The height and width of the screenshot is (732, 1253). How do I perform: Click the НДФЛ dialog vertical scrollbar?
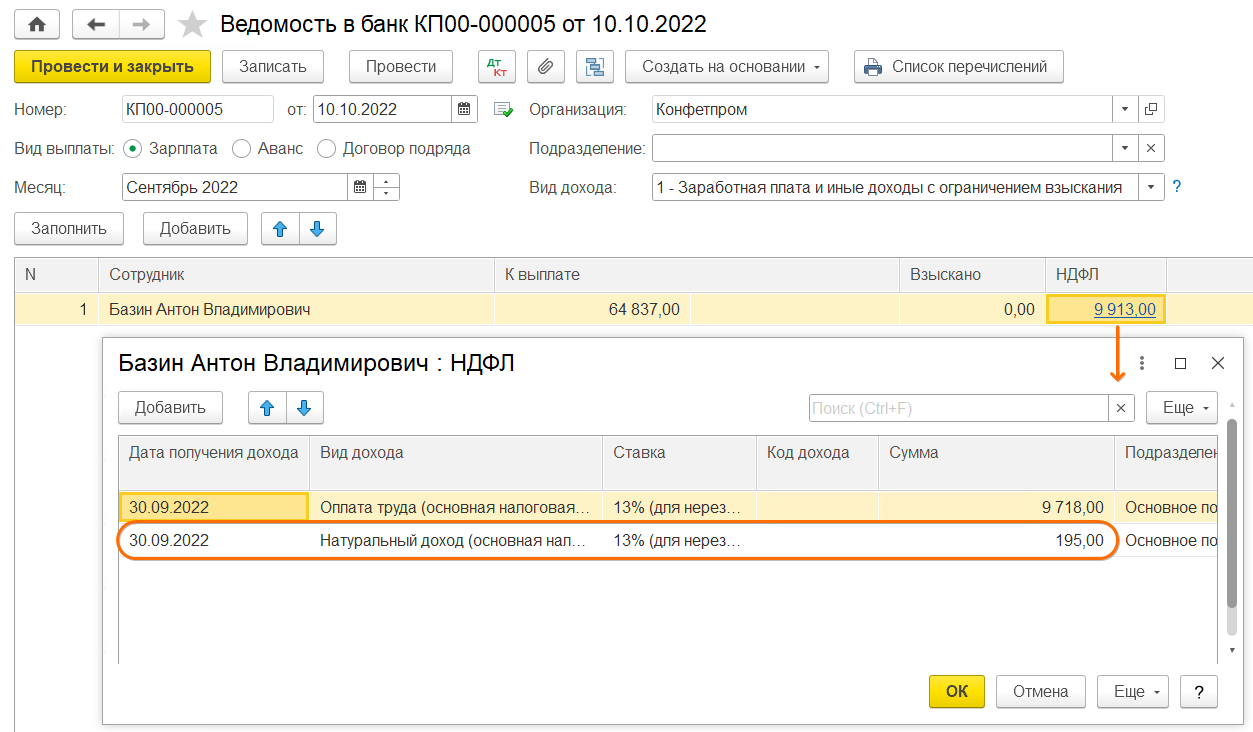click(x=1232, y=530)
